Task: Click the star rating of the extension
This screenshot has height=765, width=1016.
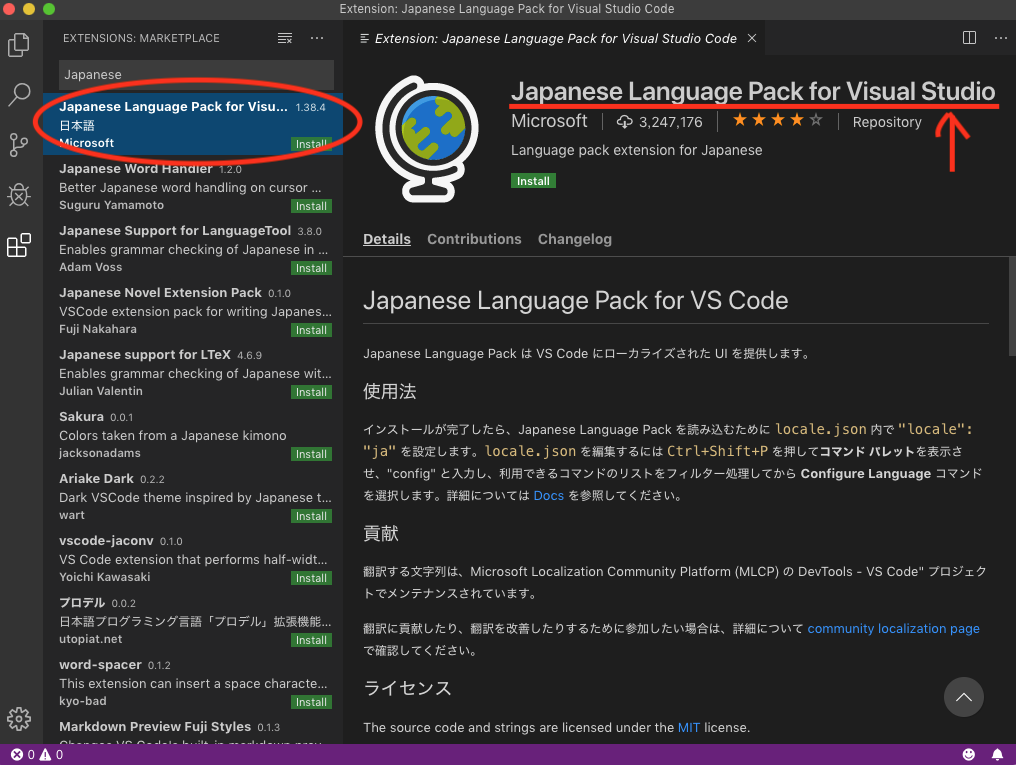Action: click(778, 120)
